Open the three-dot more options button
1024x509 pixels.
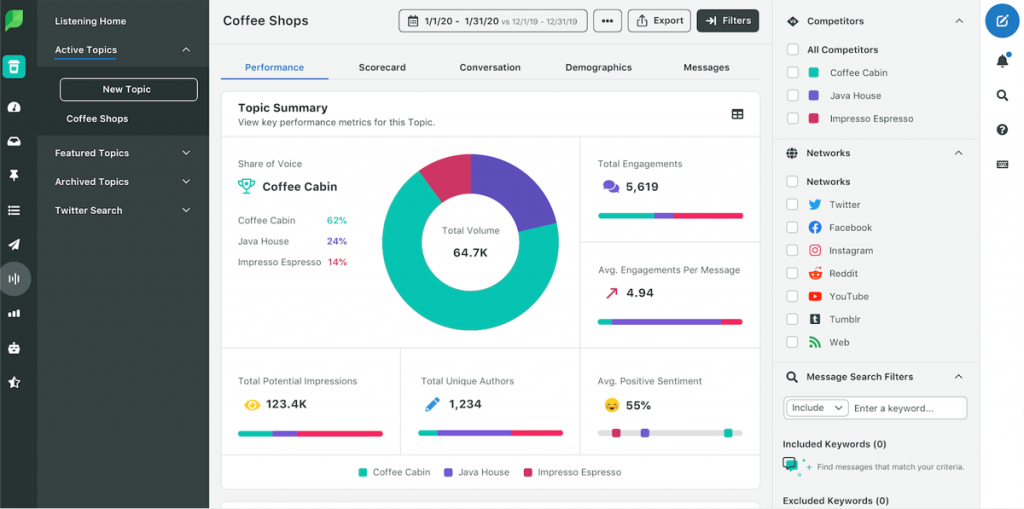pos(607,21)
